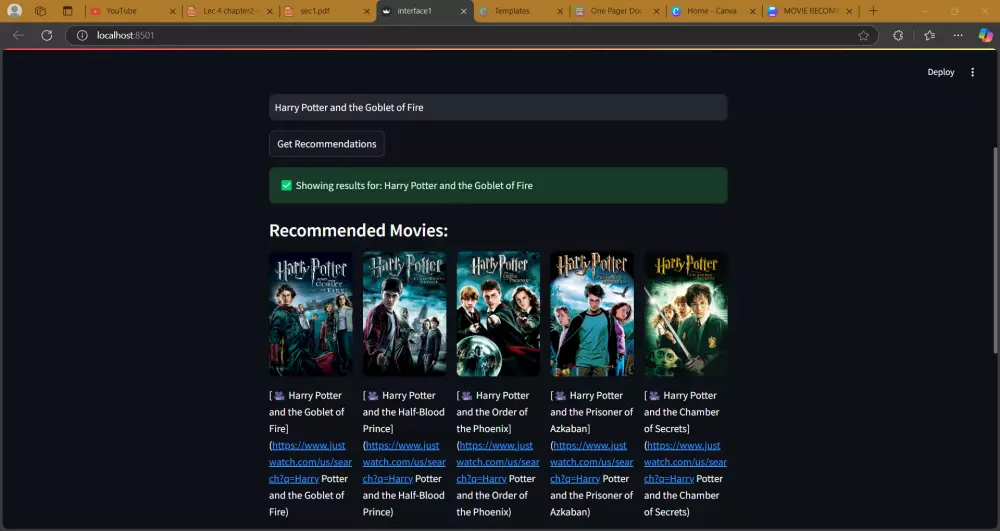Viewport: 1000px width, 531px height.
Task: Open the browser extensions icon
Action: (898, 36)
